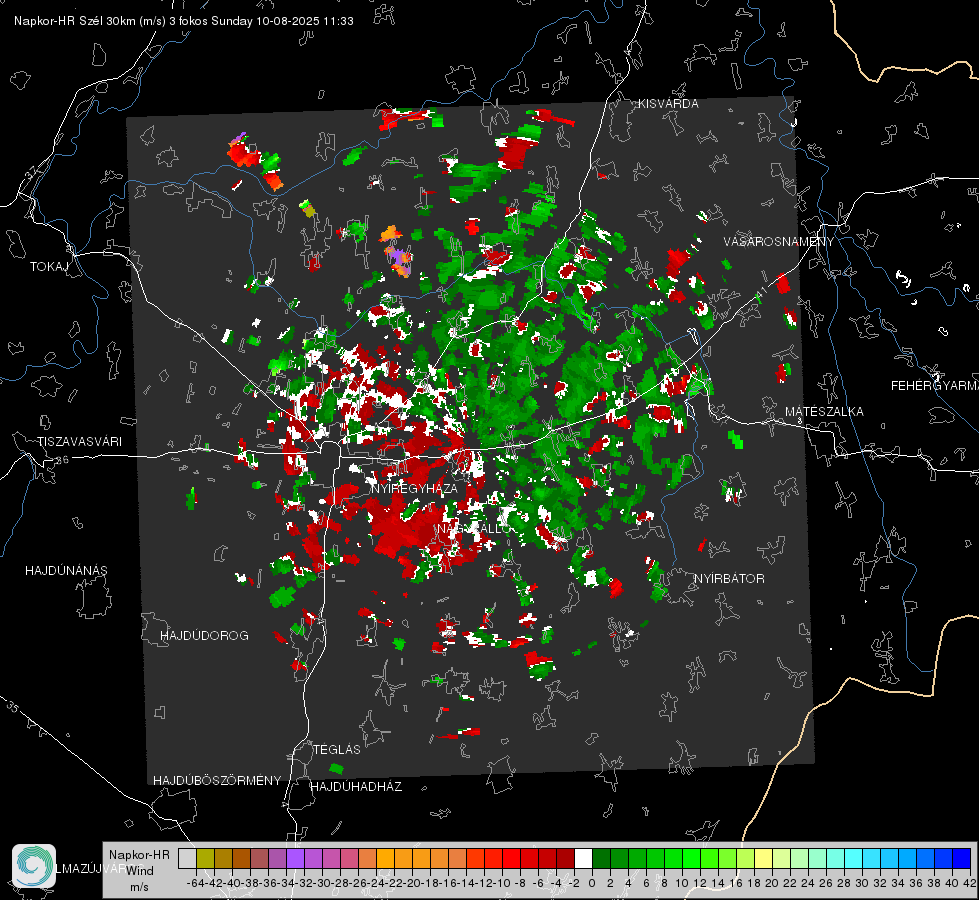Click the Napkor-HR legend label
Screen dimensions: 979x900
pos(139,855)
